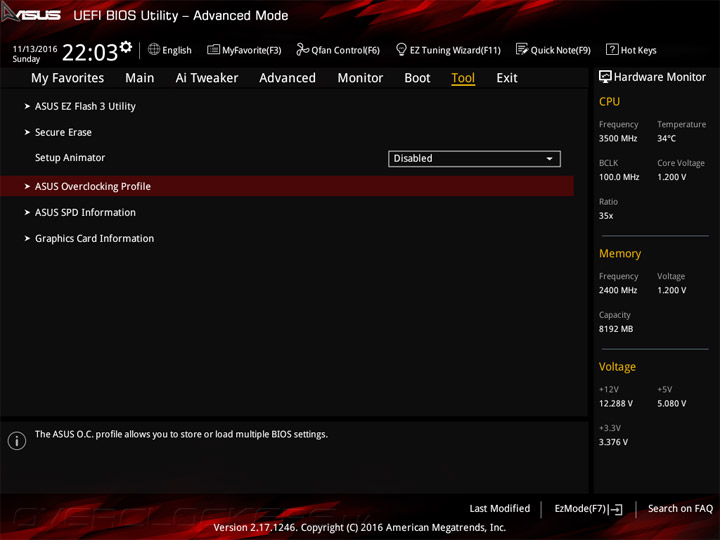Click the EzMode exit arrow icon
The image size is (720, 540).
click(x=616, y=509)
